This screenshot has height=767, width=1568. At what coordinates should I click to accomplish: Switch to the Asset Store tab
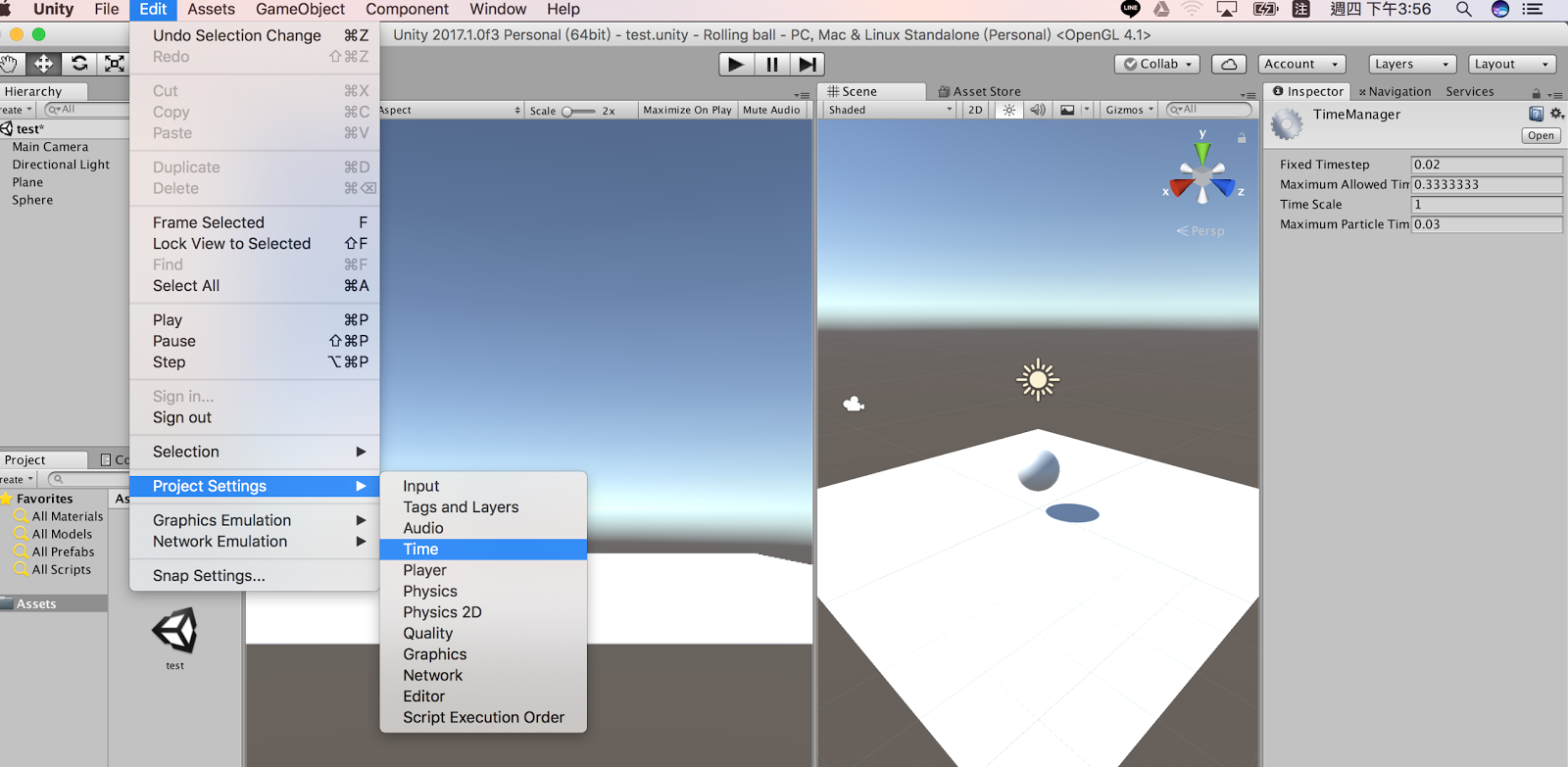[979, 91]
